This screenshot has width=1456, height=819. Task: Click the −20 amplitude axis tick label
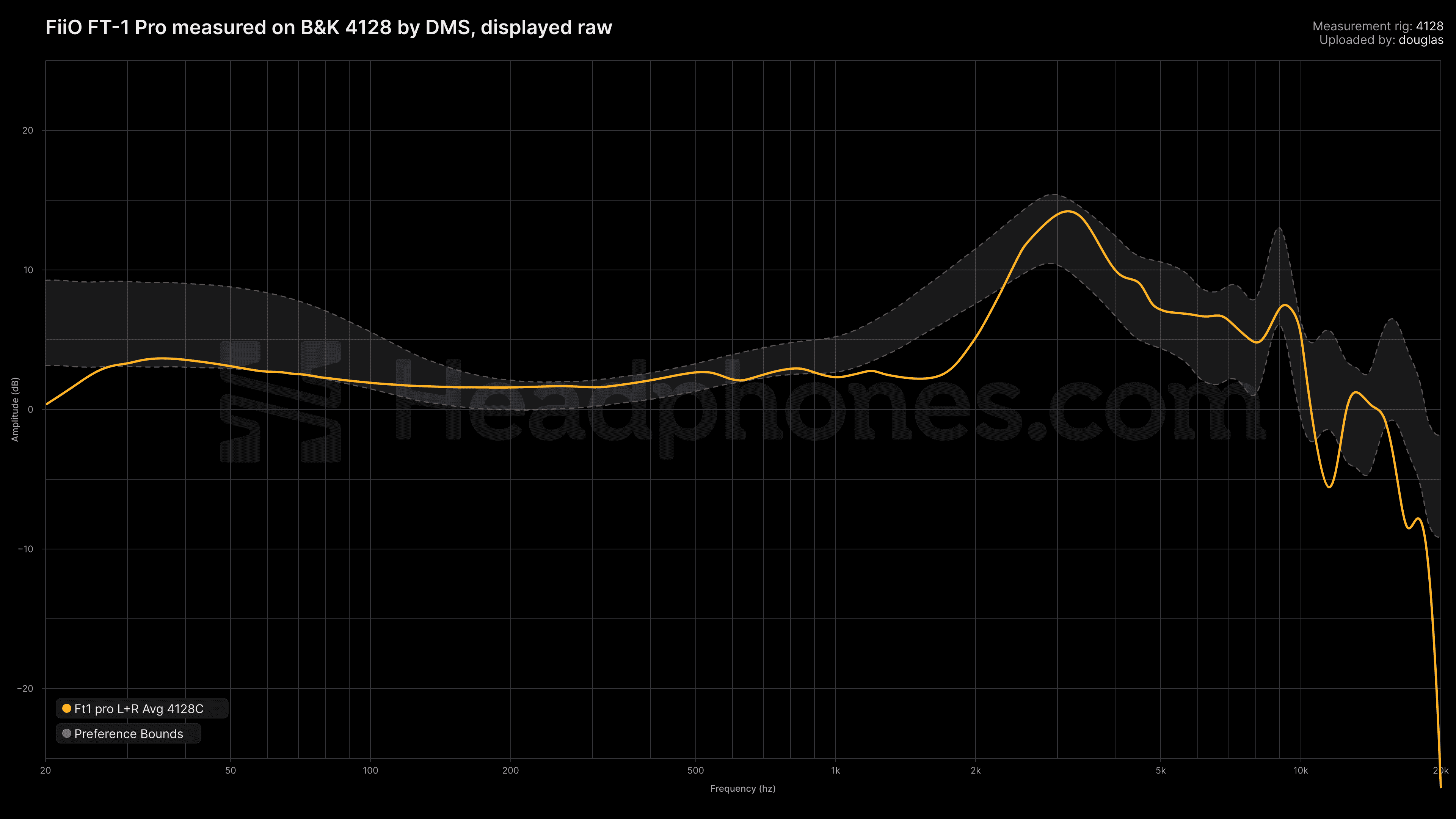(25, 689)
